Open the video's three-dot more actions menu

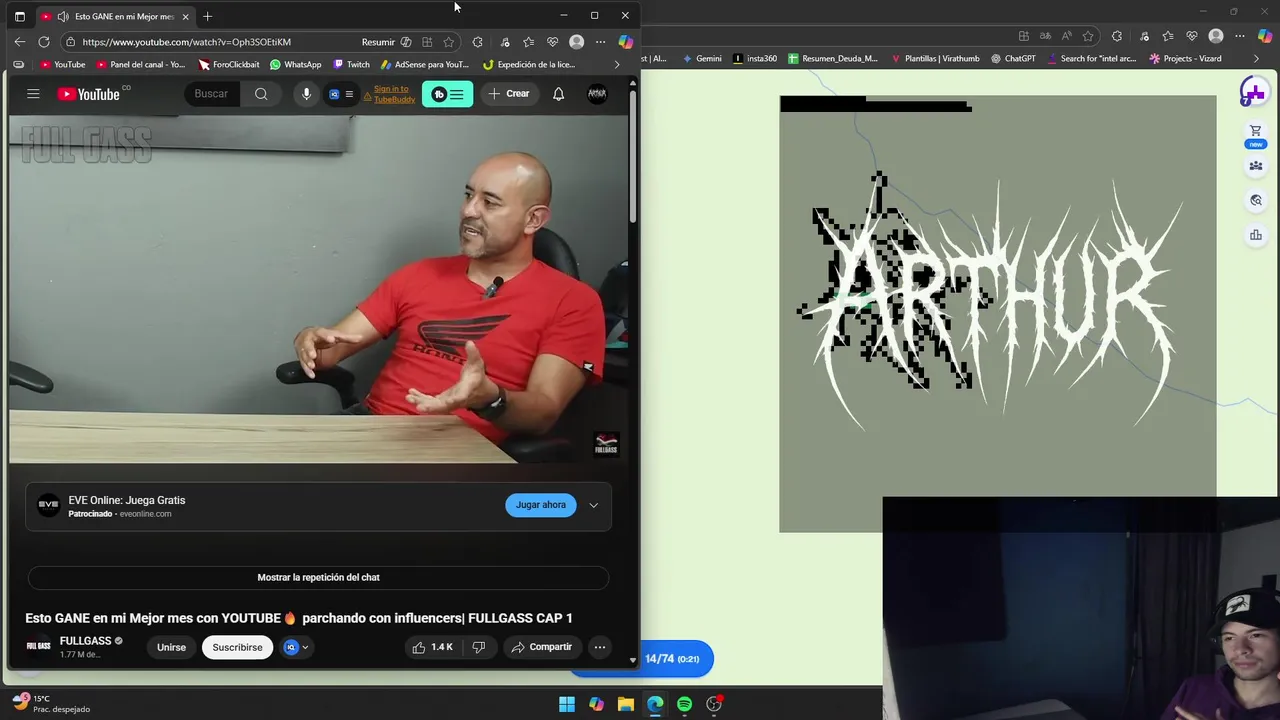pos(599,647)
